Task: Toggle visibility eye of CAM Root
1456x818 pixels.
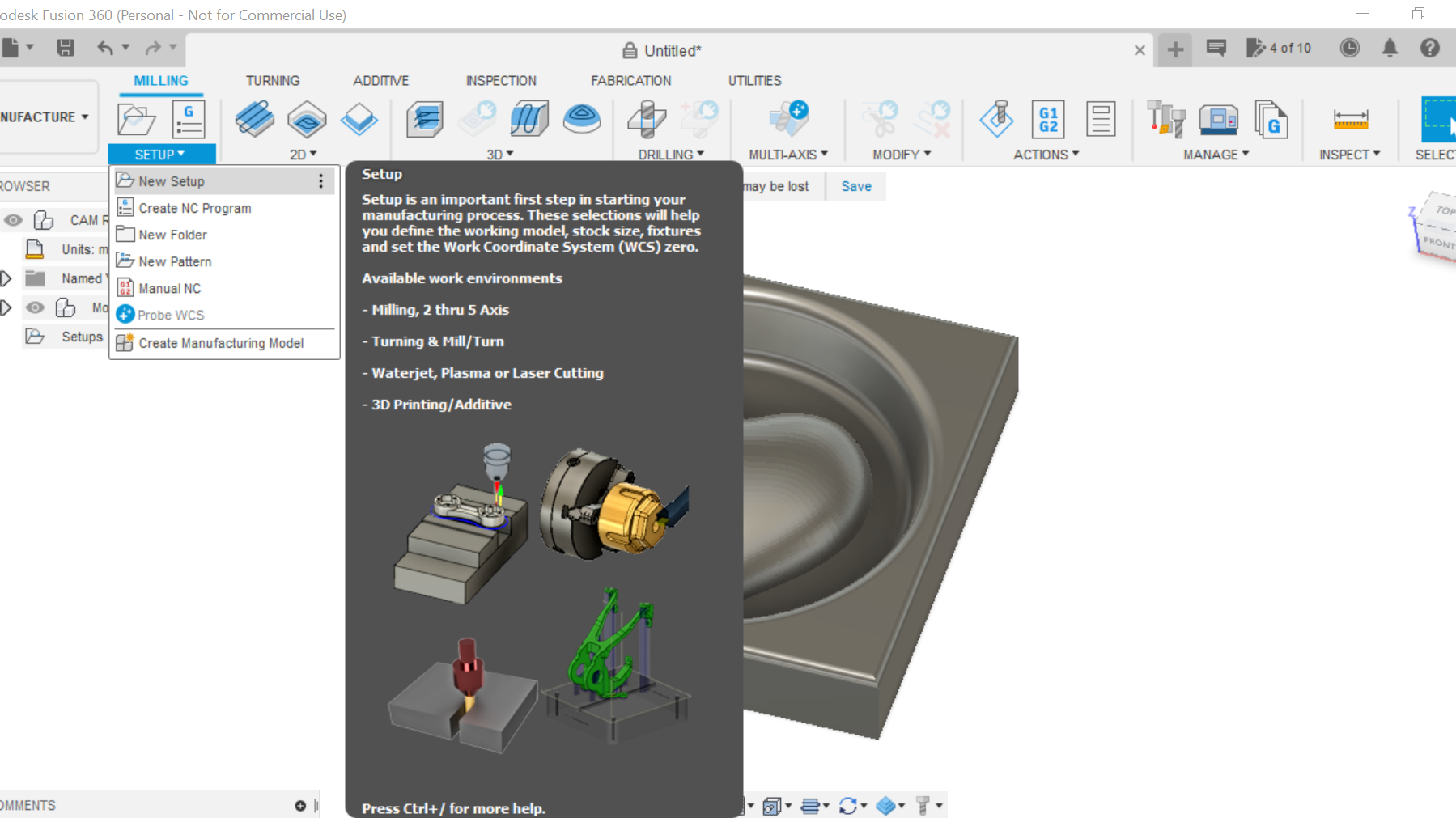Action: point(13,220)
